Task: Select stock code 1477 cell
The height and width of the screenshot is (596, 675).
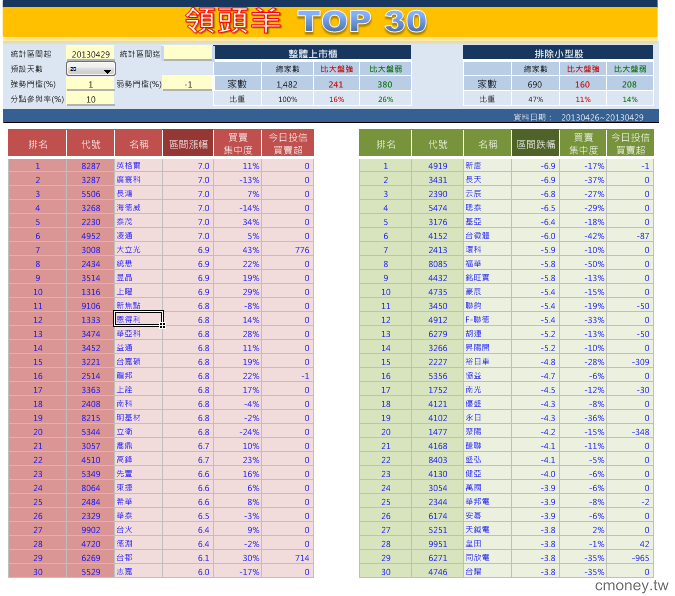Action: click(x=438, y=432)
